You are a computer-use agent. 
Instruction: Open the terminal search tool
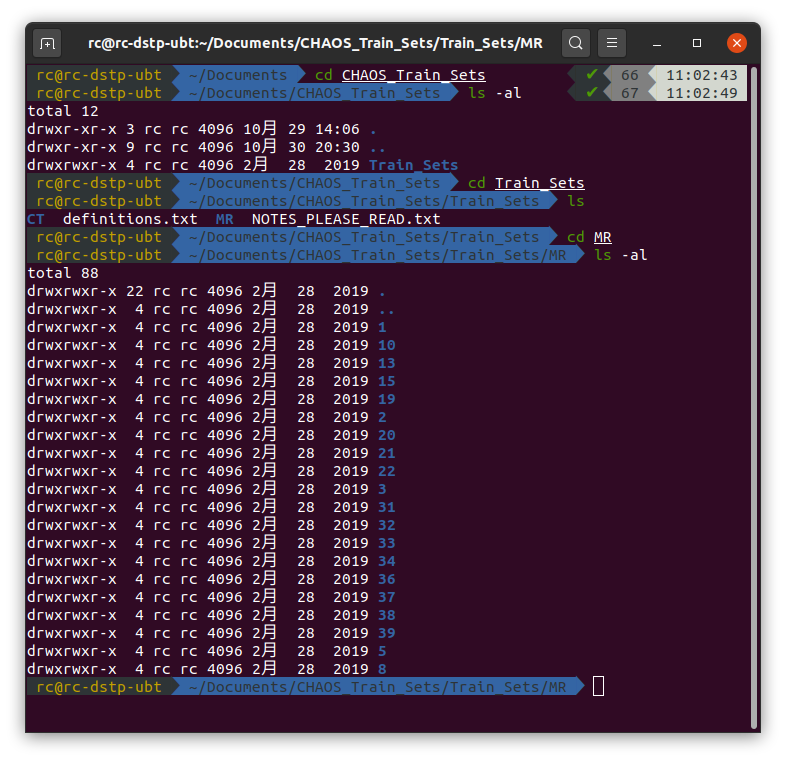point(575,43)
